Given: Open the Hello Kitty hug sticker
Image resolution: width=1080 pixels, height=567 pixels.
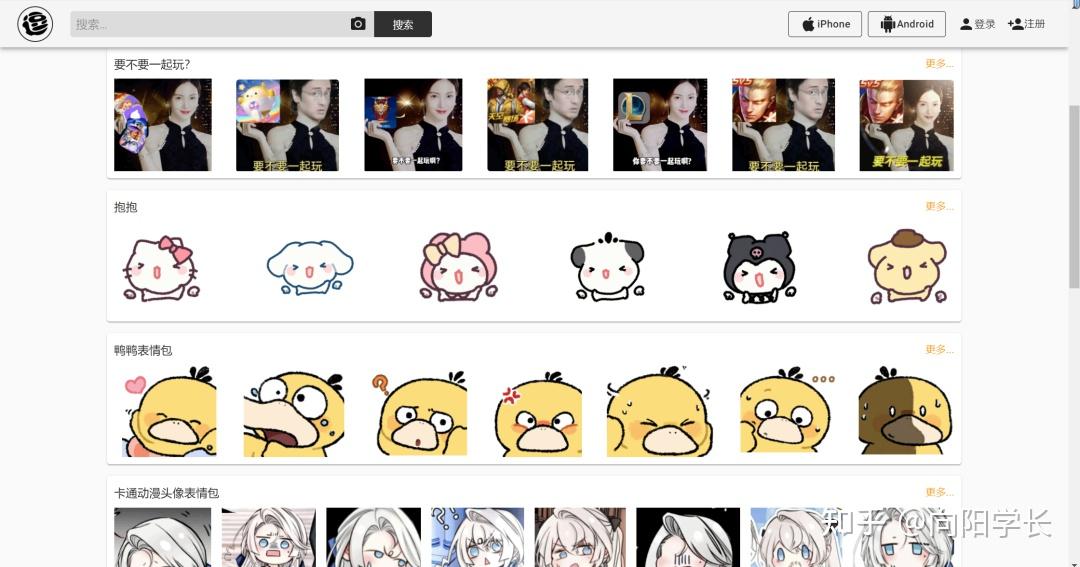Looking at the screenshot, I should point(161,268).
